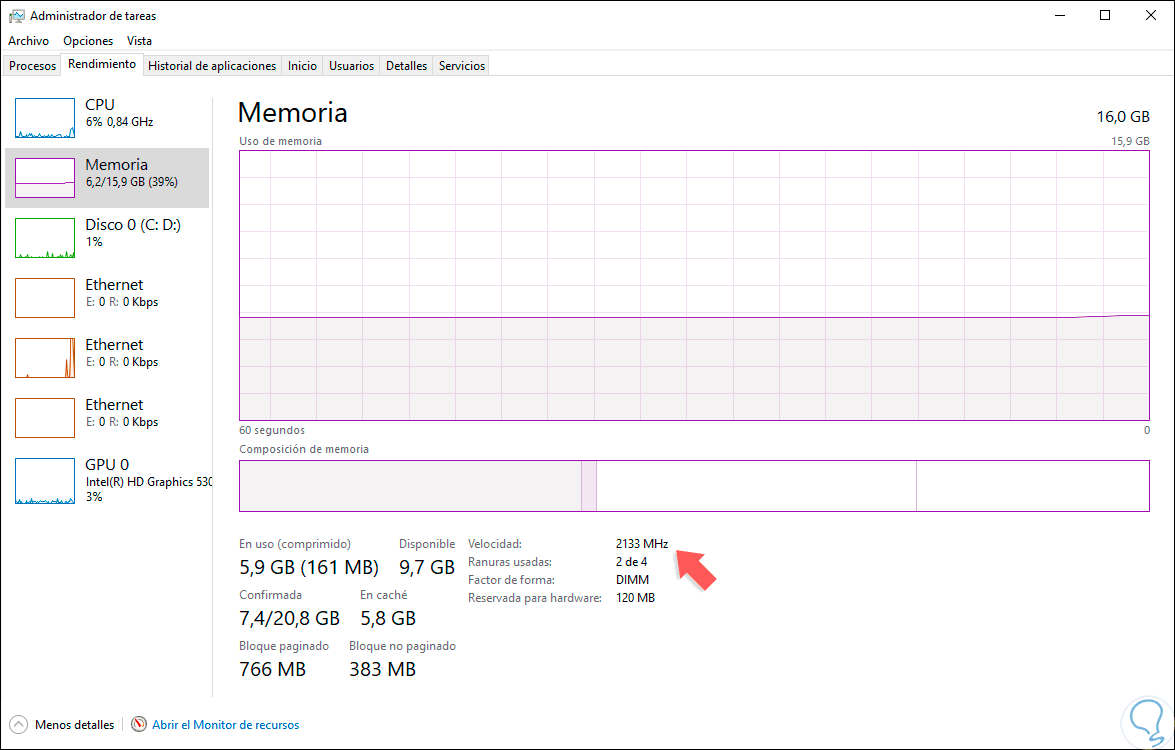Image resolution: width=1175 pixels, height=750 pixels.
Task: Collapse view with Menos detalles chevron icon
Action: tap(19, 725)
